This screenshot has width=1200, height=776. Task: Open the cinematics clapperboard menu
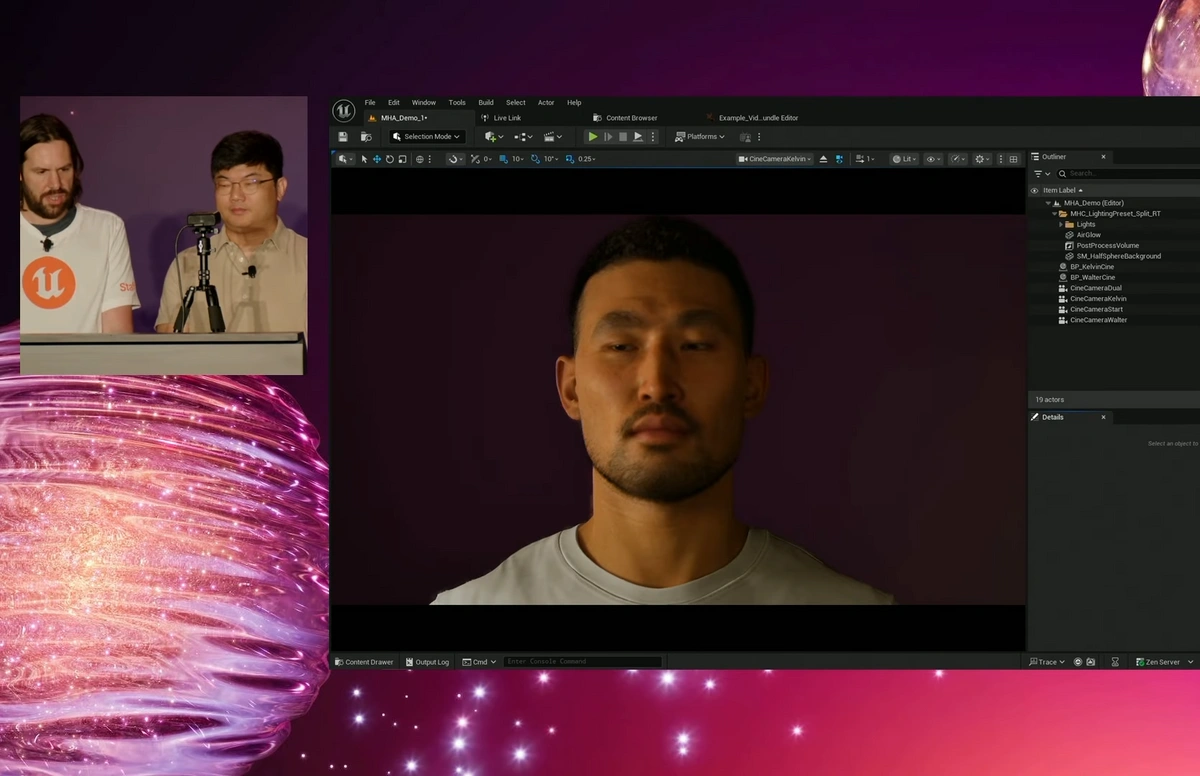pos(551,137)
